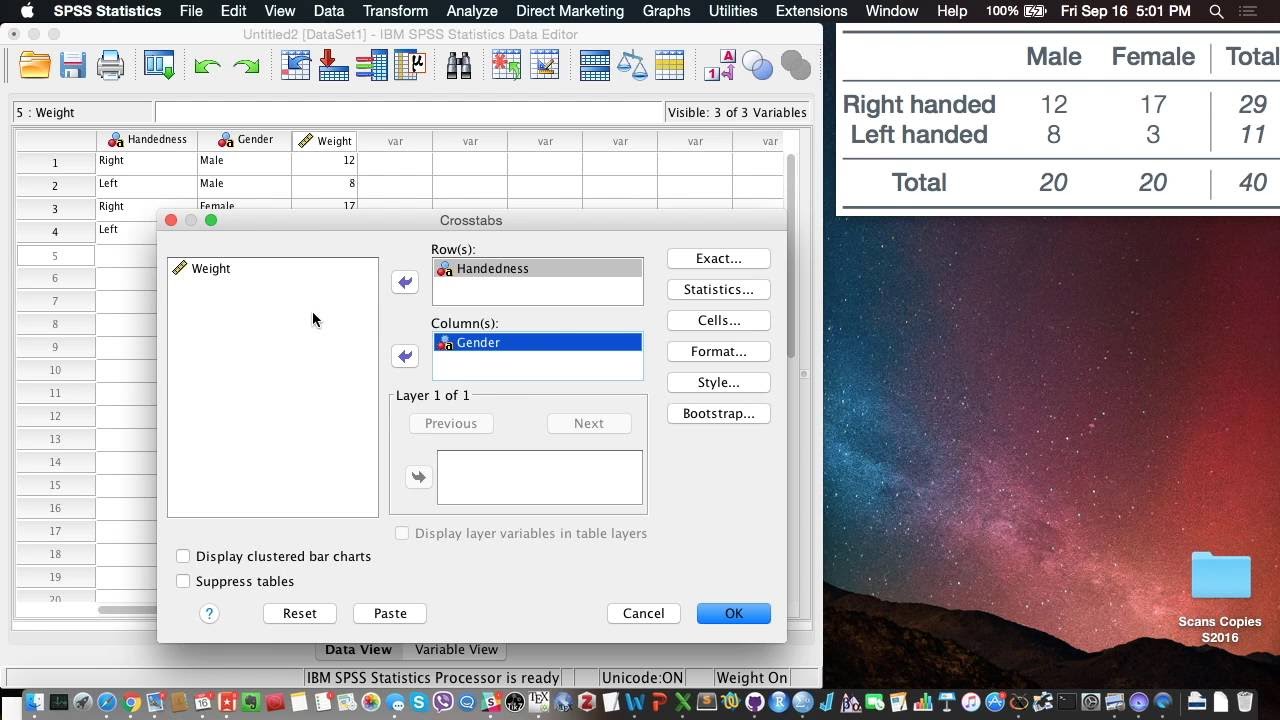The width and height of the screenshot is (1280, 720).
Task: Select Weight in the variable source list
Action: coord(272,268)
